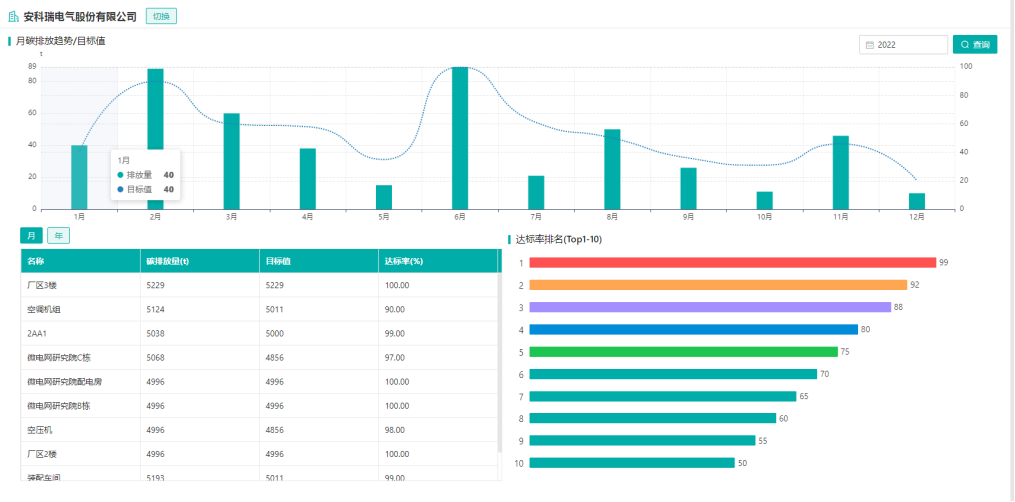
Task: Click the purple rank 3 bar
Action: click(x=710, y=307)
